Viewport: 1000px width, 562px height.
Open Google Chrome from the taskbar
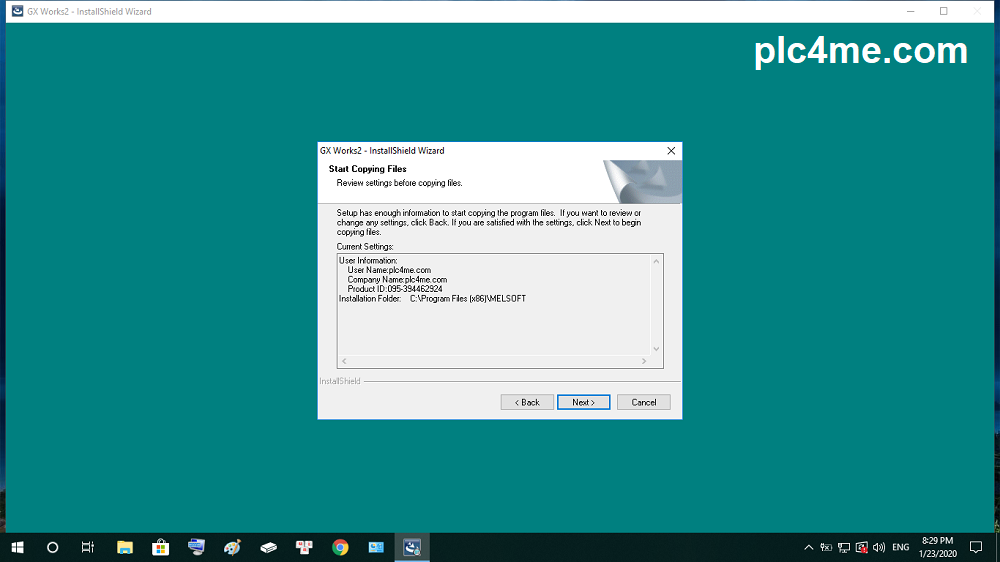(x=340, y=547)
